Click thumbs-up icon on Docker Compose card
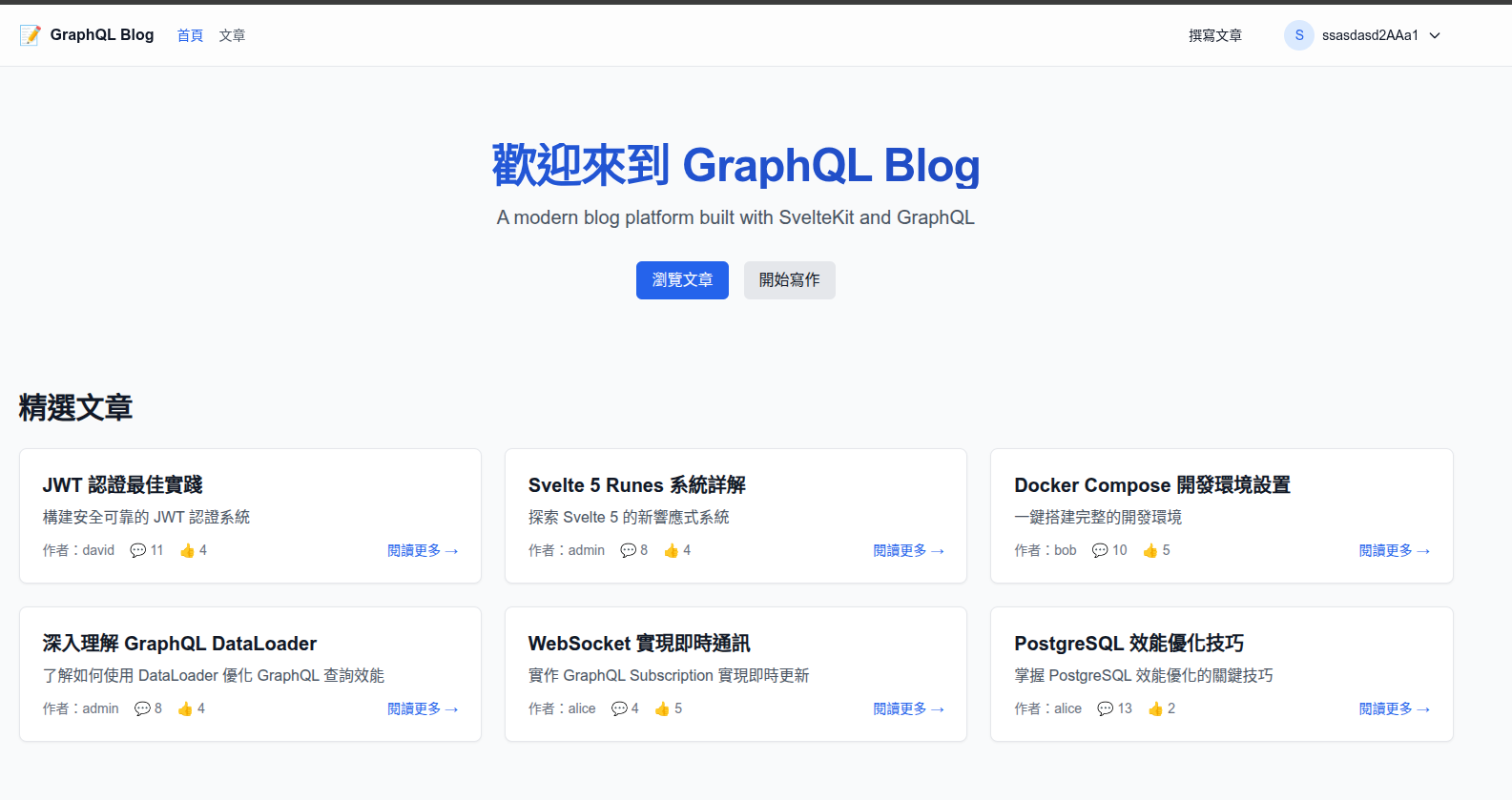The image size is (1512, 800). pyautogui.click(x=1150, y=550)
